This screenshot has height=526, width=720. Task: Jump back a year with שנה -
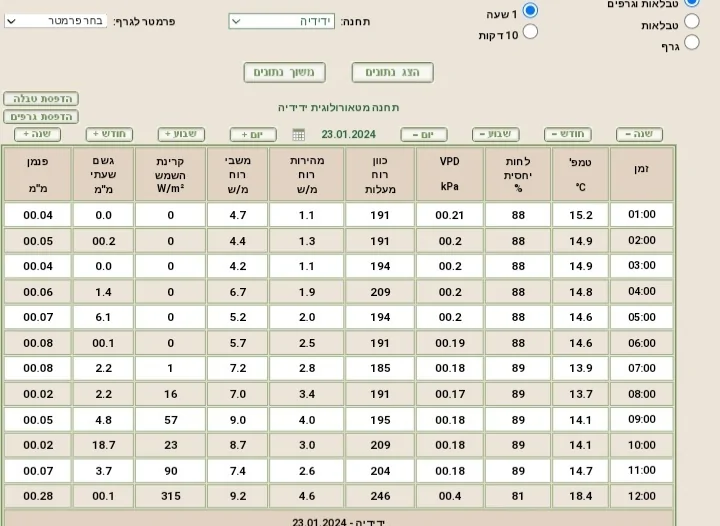[x=639, y=135]
